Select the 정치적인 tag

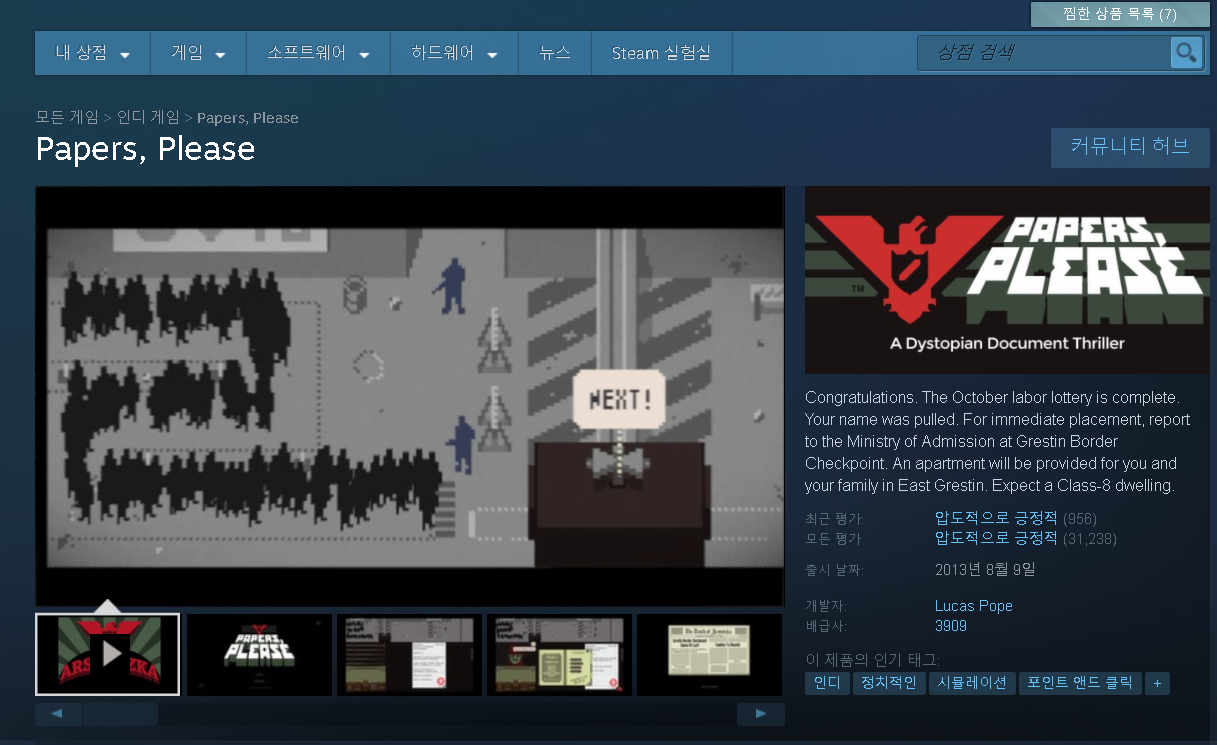(889, 683)
